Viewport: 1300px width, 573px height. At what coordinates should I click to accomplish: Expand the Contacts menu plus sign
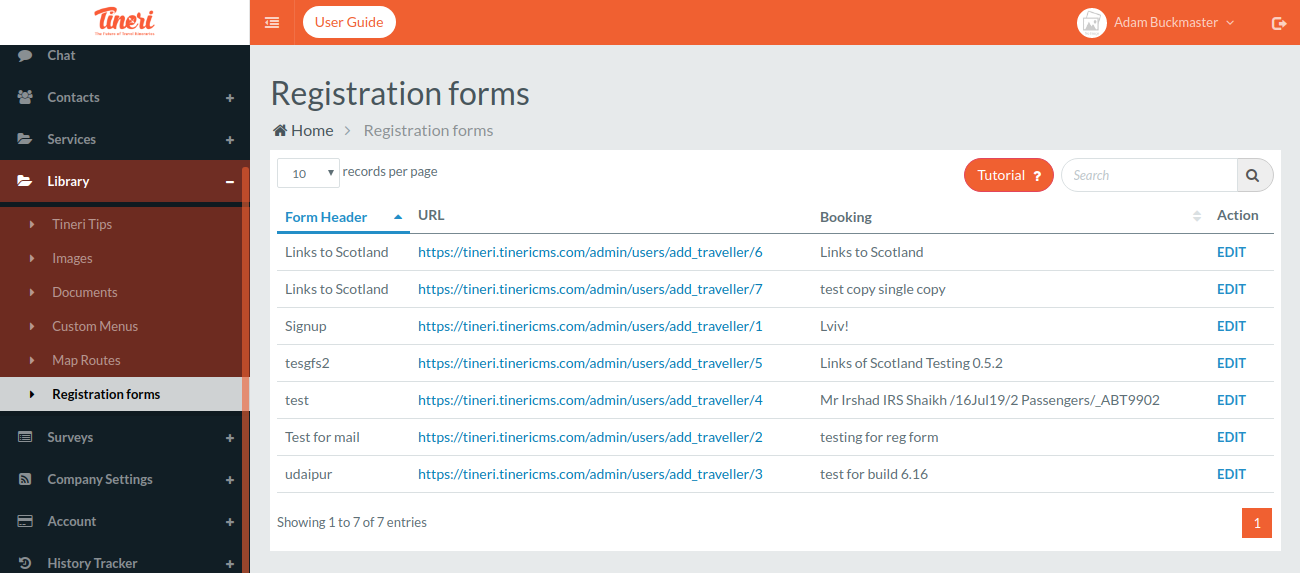pyautogui.click(x=230, y=98)
